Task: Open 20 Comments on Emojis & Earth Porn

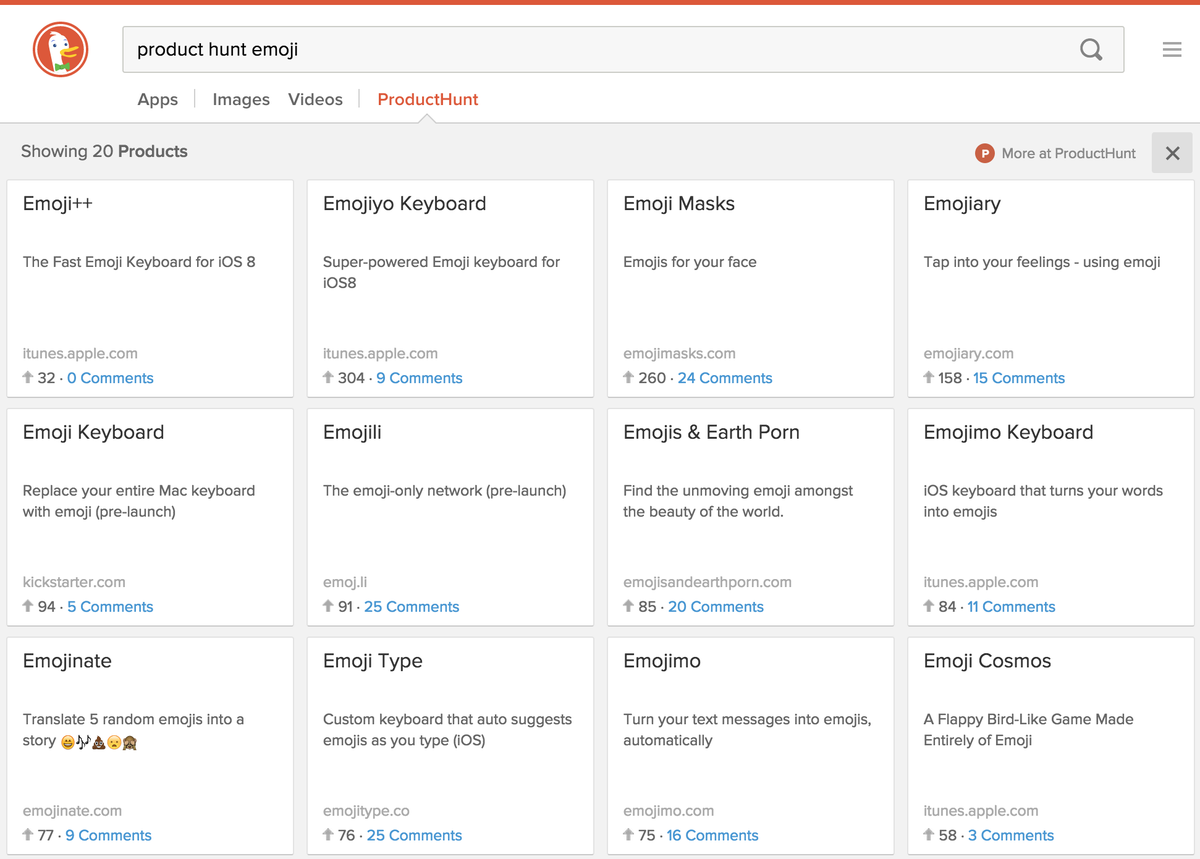Action: [x=716, y=607]
